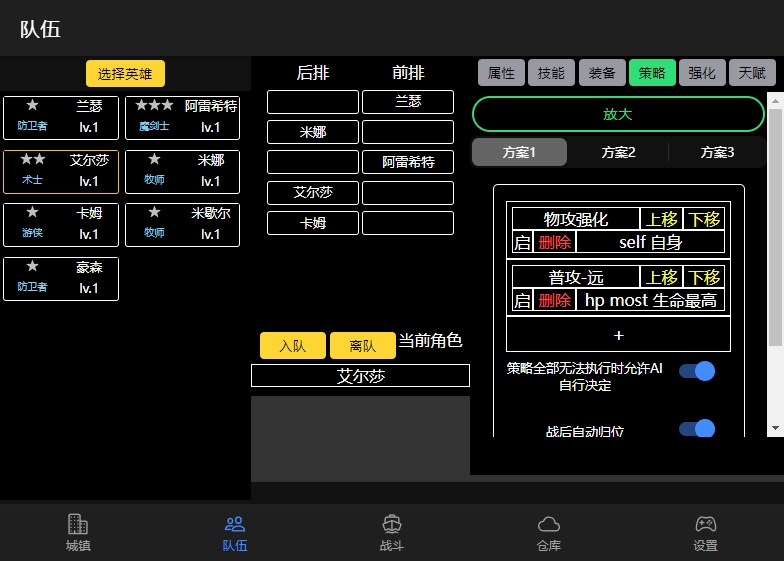This screenshot has height=561, width=784.
Task: Toggle 启 for the 物攻强化 strategy
Action: point(521,242)
